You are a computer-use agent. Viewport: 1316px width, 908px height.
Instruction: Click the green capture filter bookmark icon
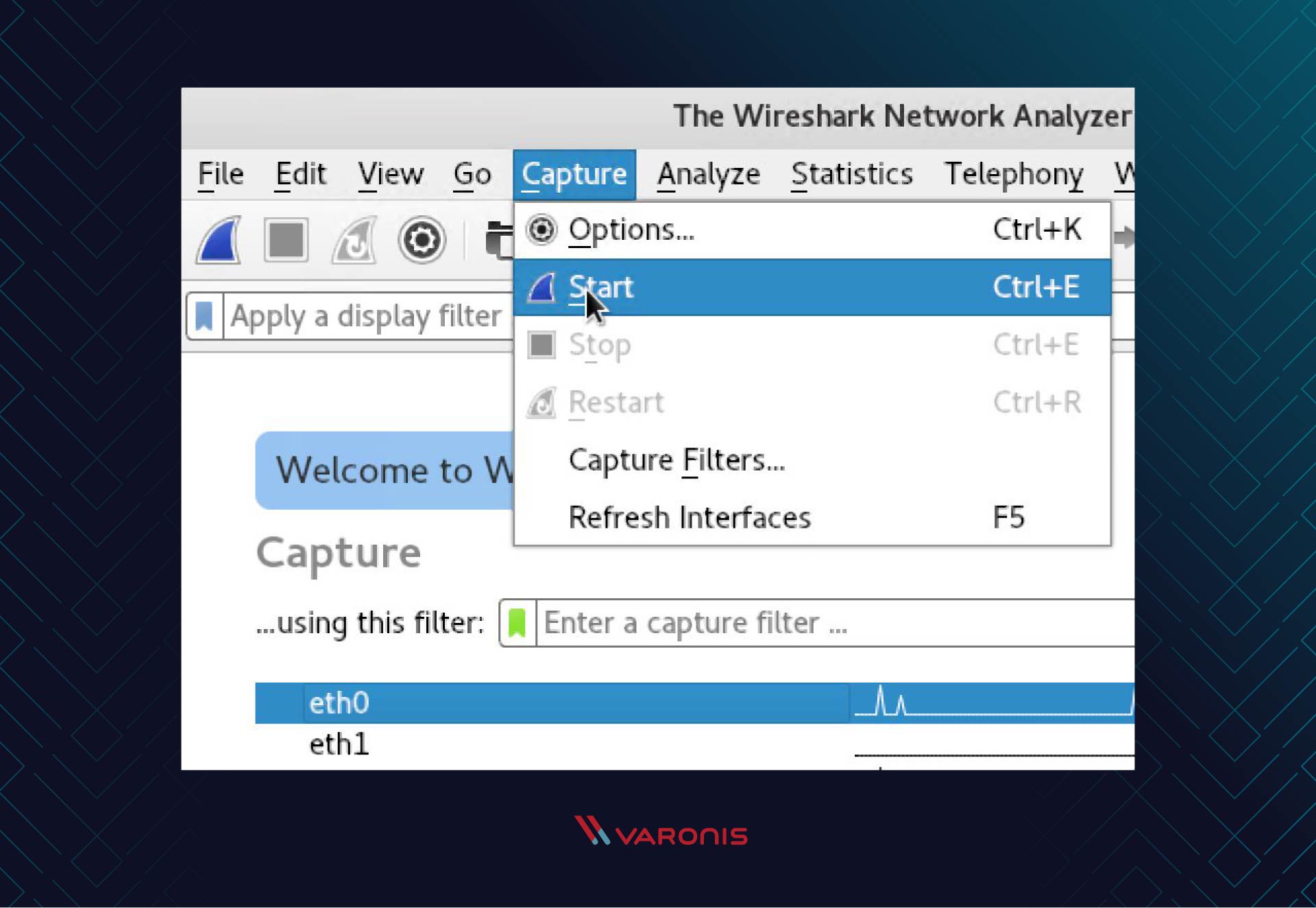517,623
